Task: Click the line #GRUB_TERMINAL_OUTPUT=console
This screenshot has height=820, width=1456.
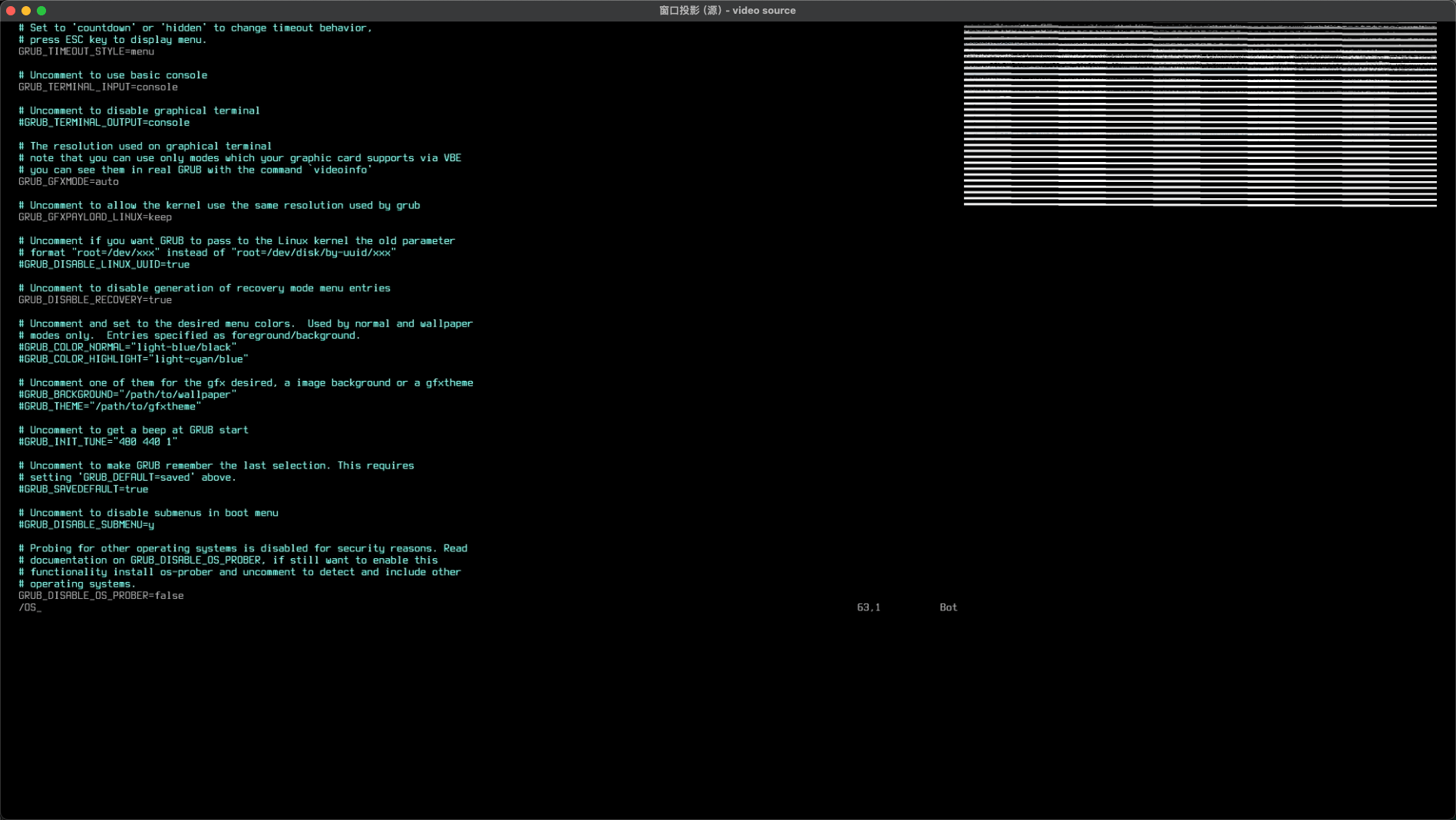Action: pyautogui.click(x=104, y=122)
